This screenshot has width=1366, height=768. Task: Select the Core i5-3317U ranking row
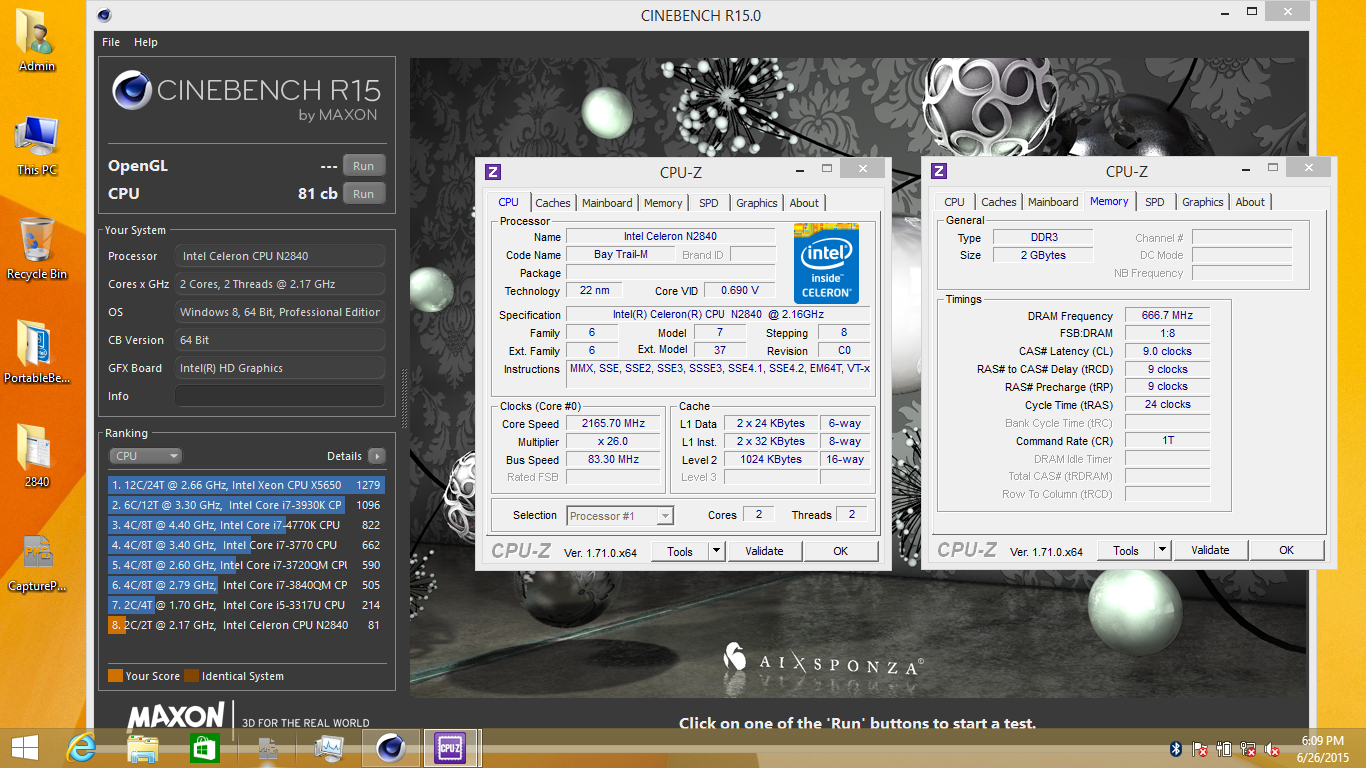[x=246, y=605]
